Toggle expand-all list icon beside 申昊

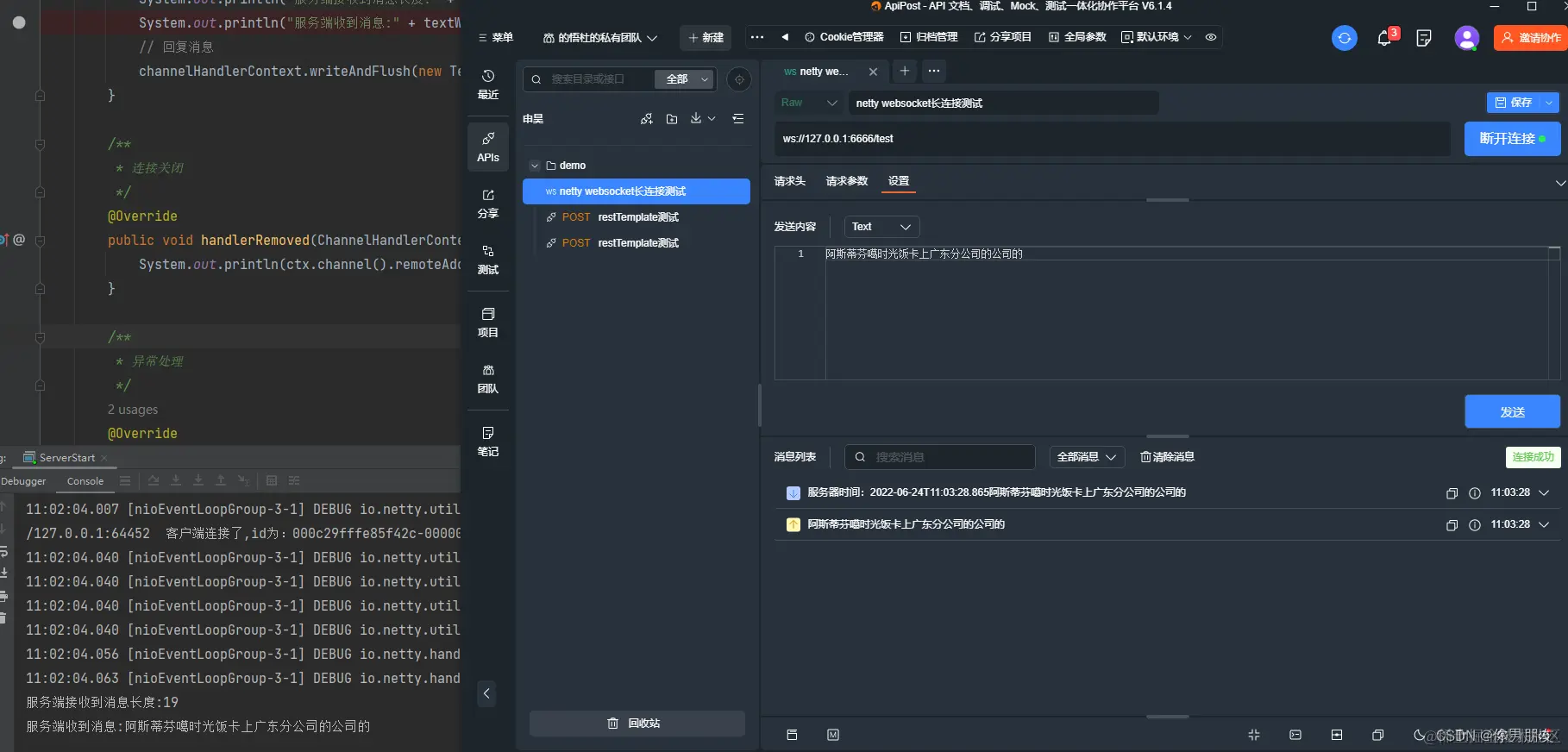coord(738,119)
